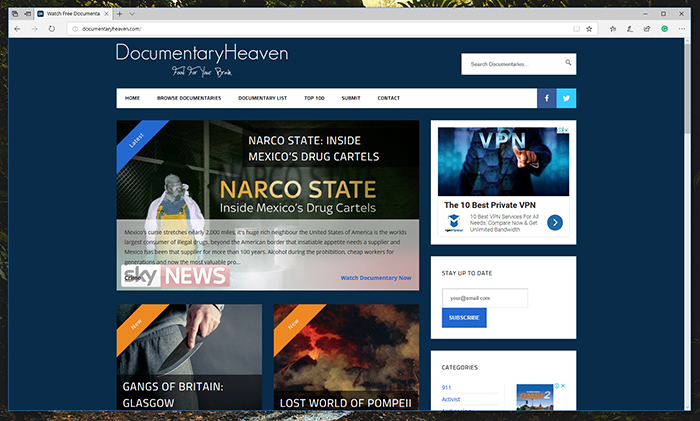The height and width of the screenshot is (421, 700).
Task: Open the browser settings ellipsis menu
Action: (x=682, y=29)
